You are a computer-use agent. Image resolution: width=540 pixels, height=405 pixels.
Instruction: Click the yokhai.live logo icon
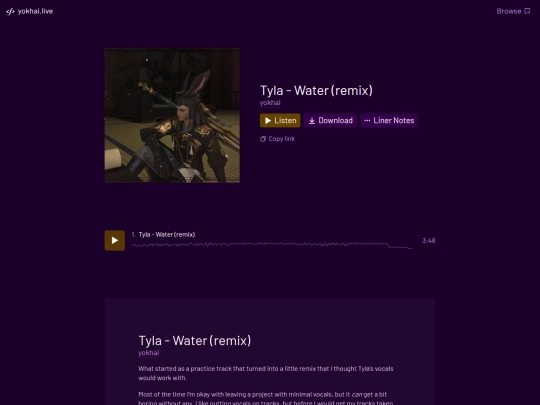point(10,11)
